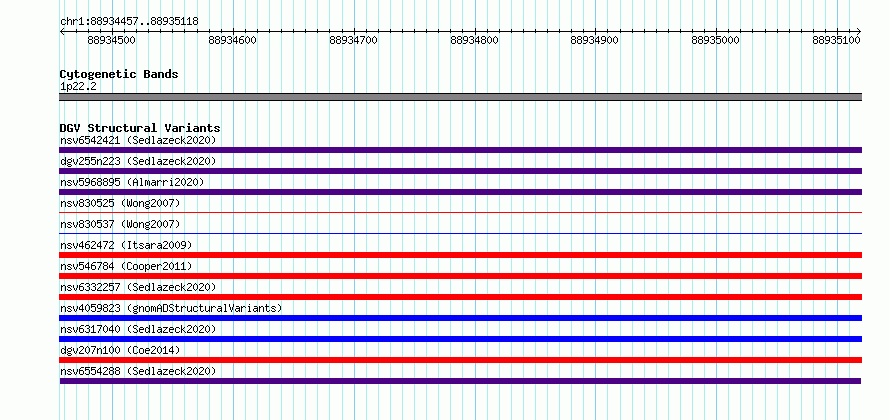The width and height of the screenshot is (890, 420).
Task: Open the nsv4059823 (gnomADStructuralVariants) label
Action: [x=171, y=308]
